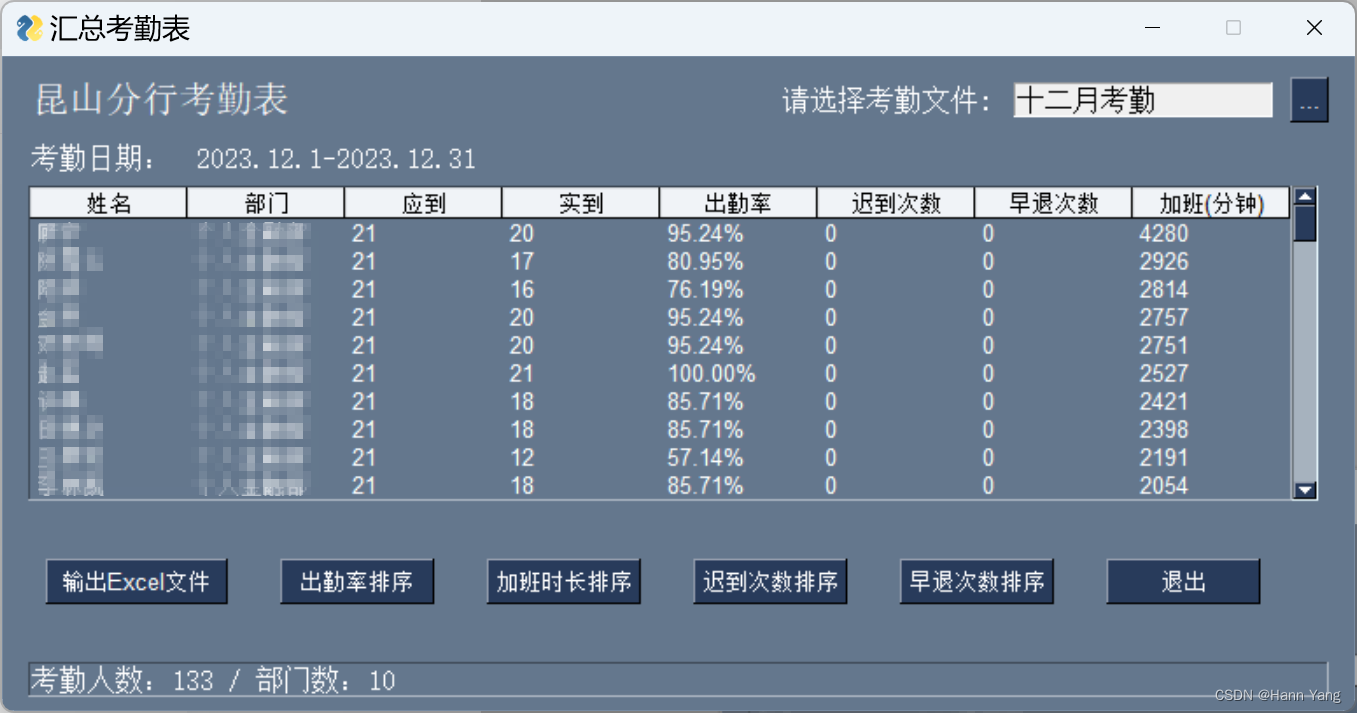Screen dimensions: 1357x713
Task: Click the scrollbar down arrow
Action: point(1306,490)
